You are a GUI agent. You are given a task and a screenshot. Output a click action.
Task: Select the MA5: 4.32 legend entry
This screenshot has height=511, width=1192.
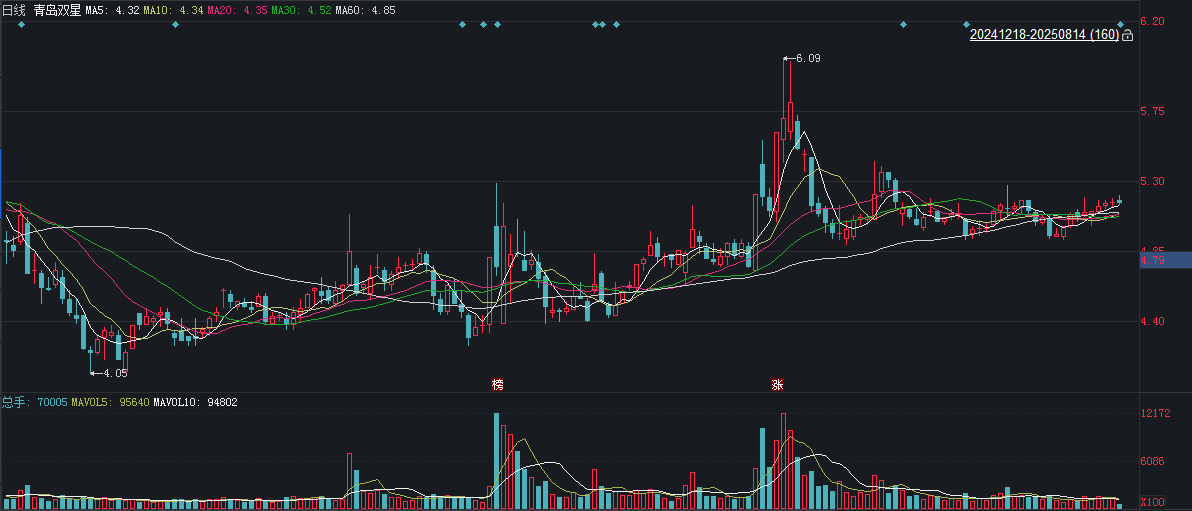[112, 11]
